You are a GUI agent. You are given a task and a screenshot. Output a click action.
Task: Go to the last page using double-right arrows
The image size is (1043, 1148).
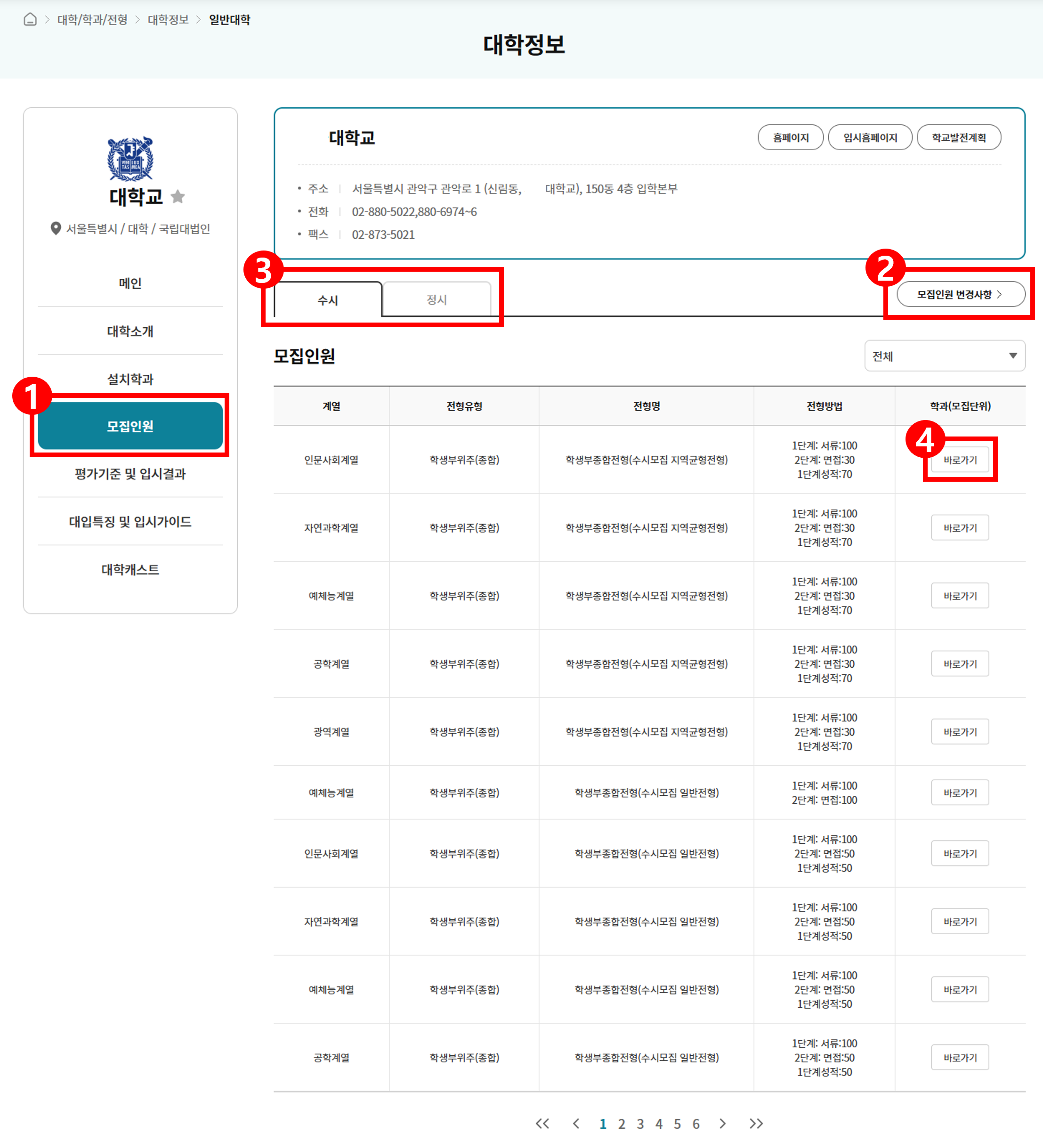755,1124
